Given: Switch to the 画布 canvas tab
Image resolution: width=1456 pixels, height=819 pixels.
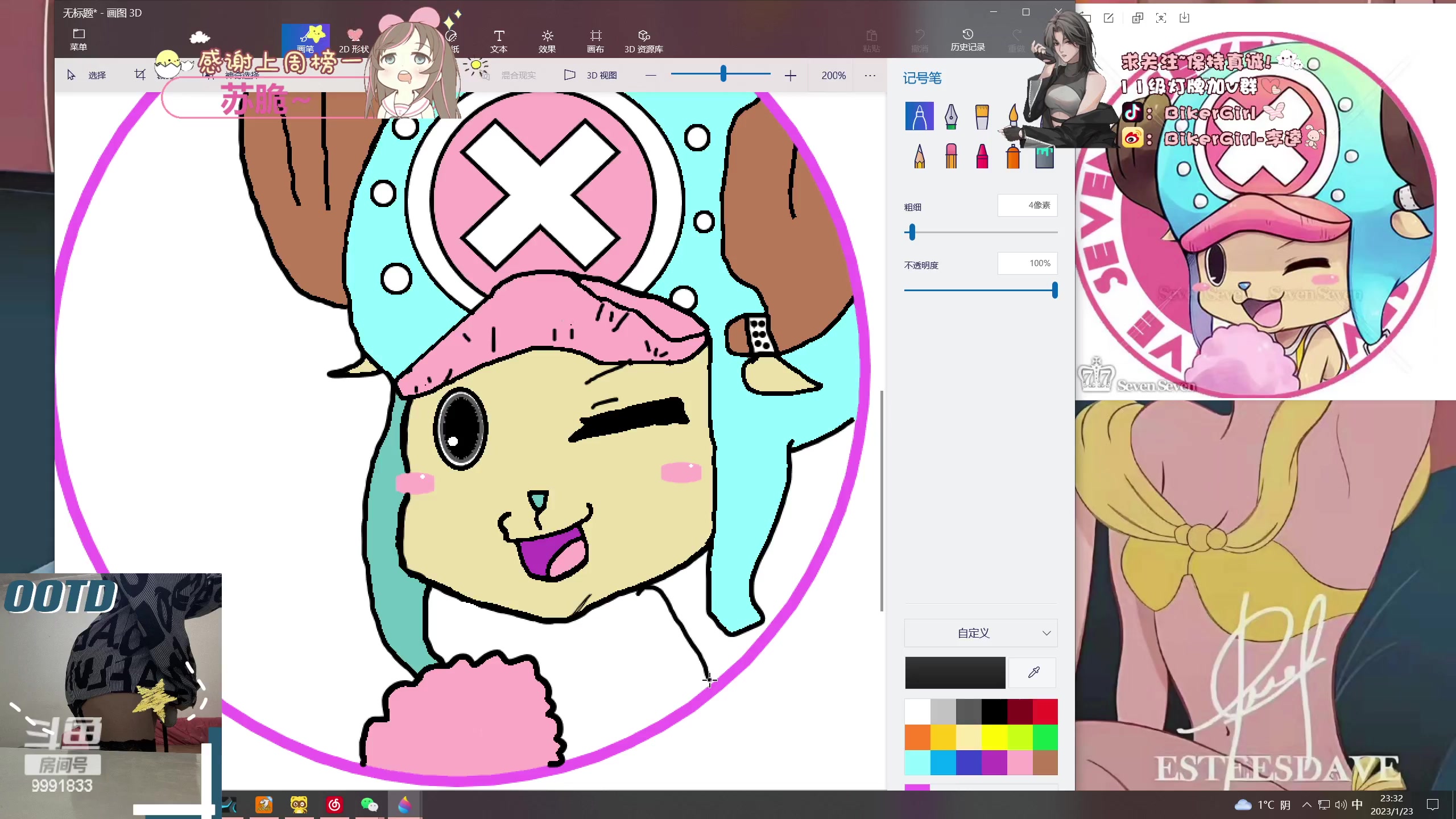Looking at the screenshot, I should 595,41.
